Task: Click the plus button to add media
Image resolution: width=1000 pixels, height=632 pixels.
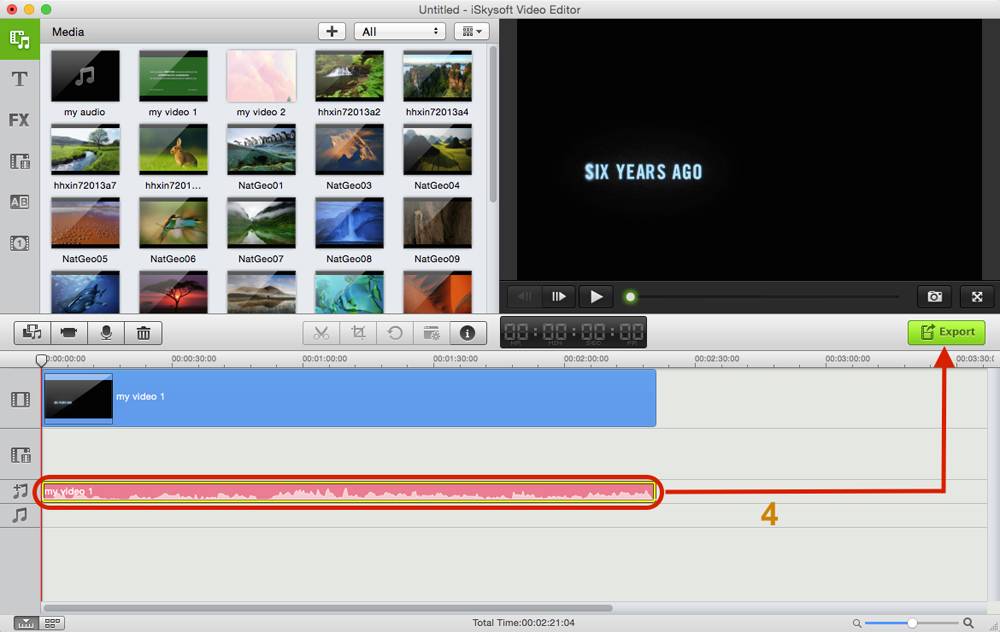Action: [x=332, y=31]
